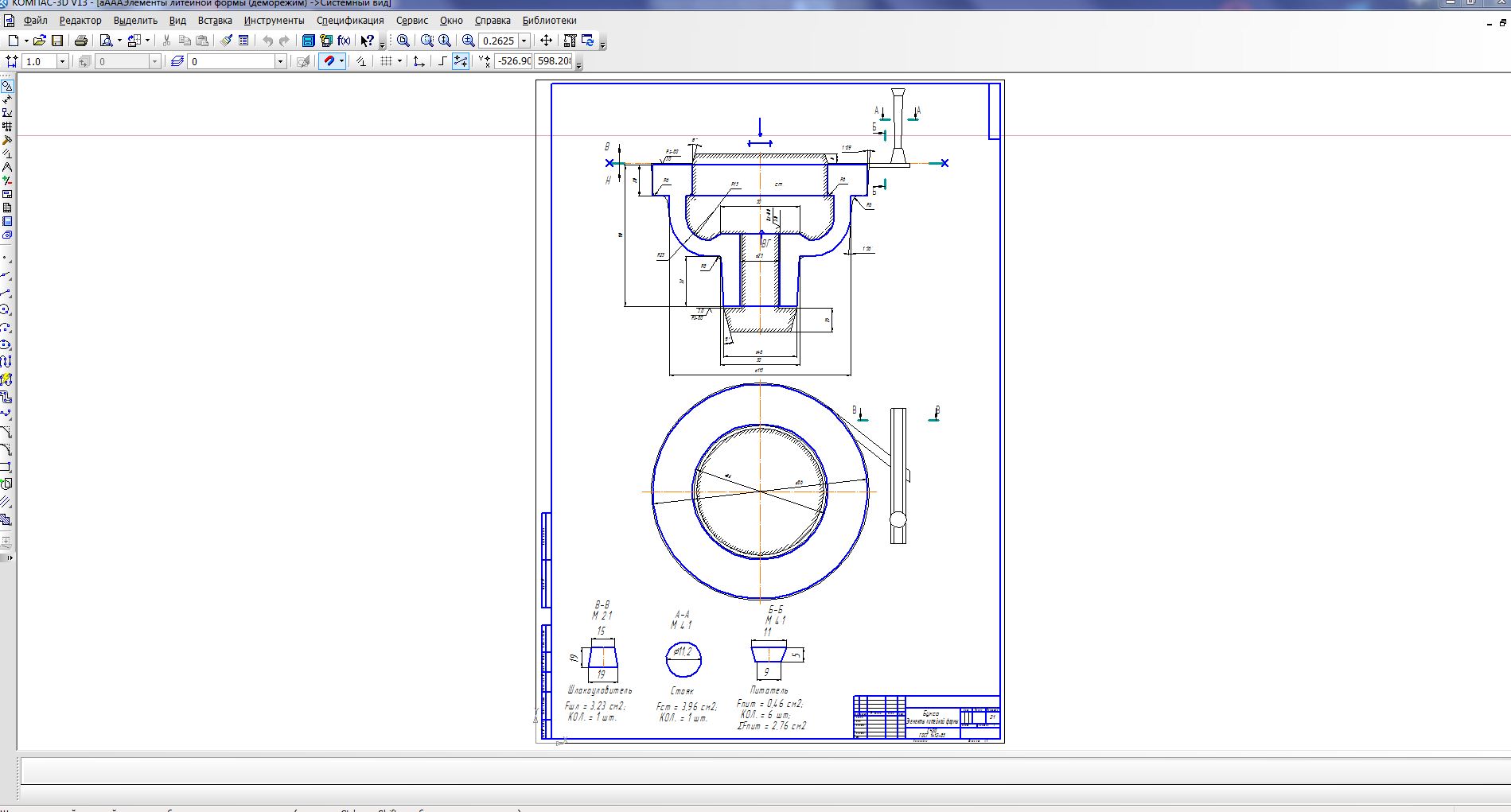
Task: Open the Вставка menu
Action: 215,21
